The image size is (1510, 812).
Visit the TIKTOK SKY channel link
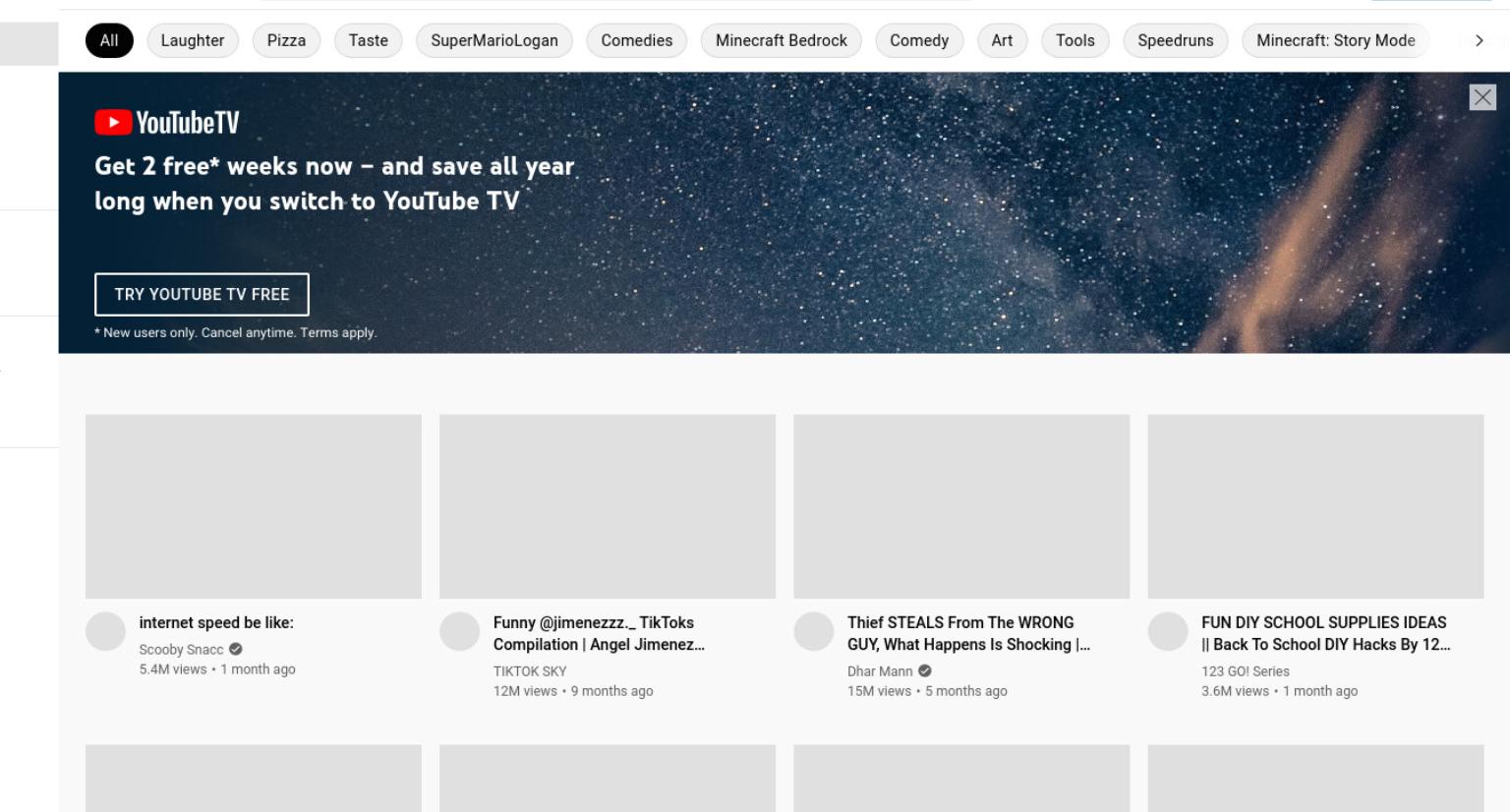tap(530, 670)
